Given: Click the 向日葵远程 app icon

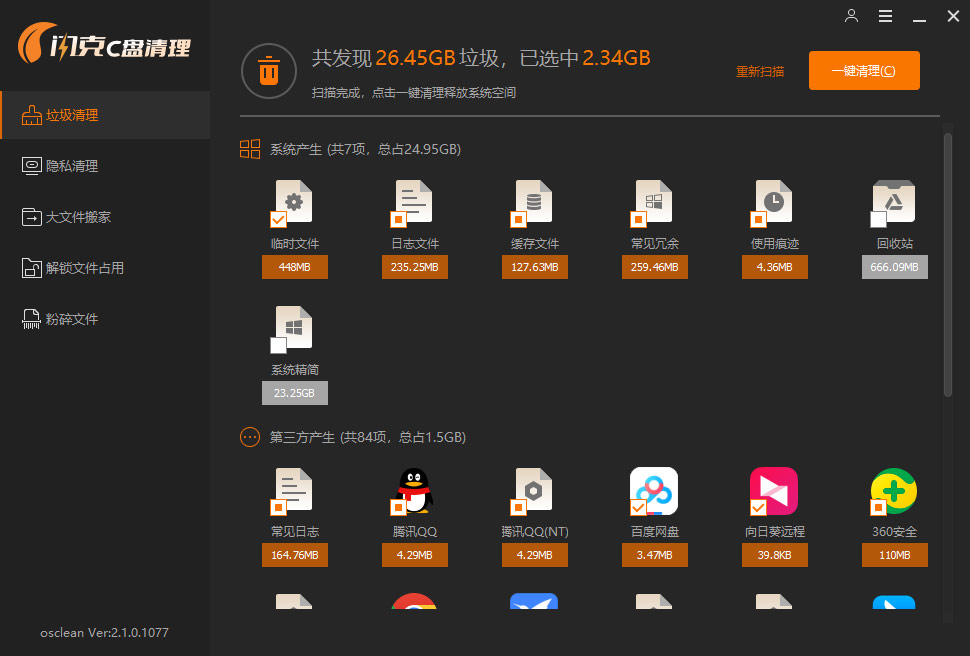Looking at the screenshot, I should [774, 491].
